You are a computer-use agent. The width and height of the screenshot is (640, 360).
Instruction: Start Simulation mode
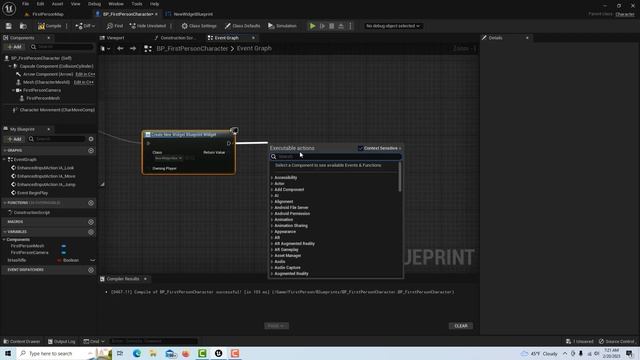pos(282,26)
